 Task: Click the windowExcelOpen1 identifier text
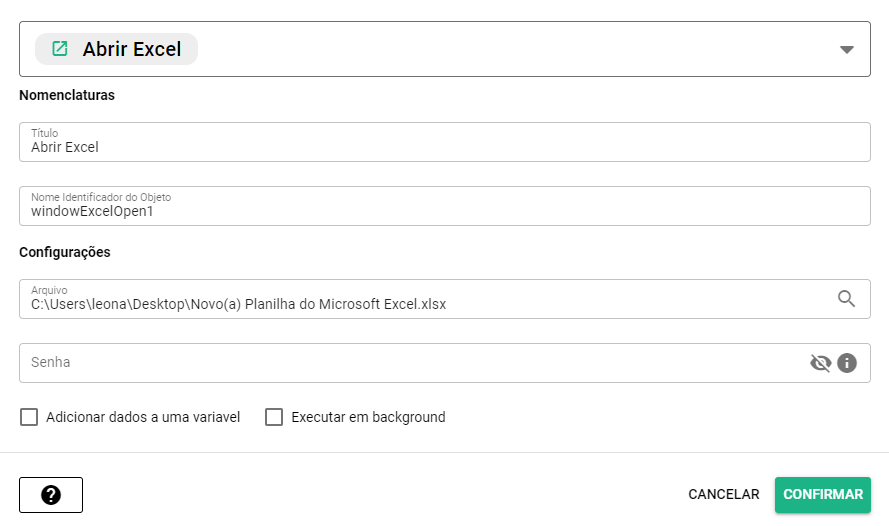[92, 211]
